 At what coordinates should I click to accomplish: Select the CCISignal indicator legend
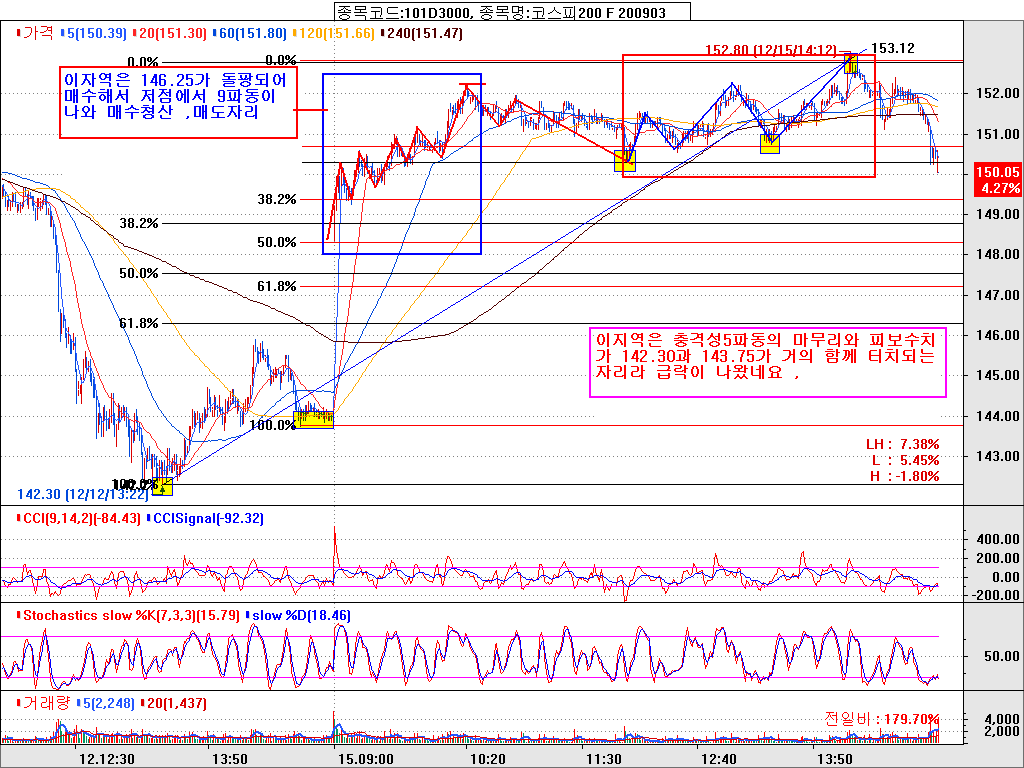click(193, 518)
